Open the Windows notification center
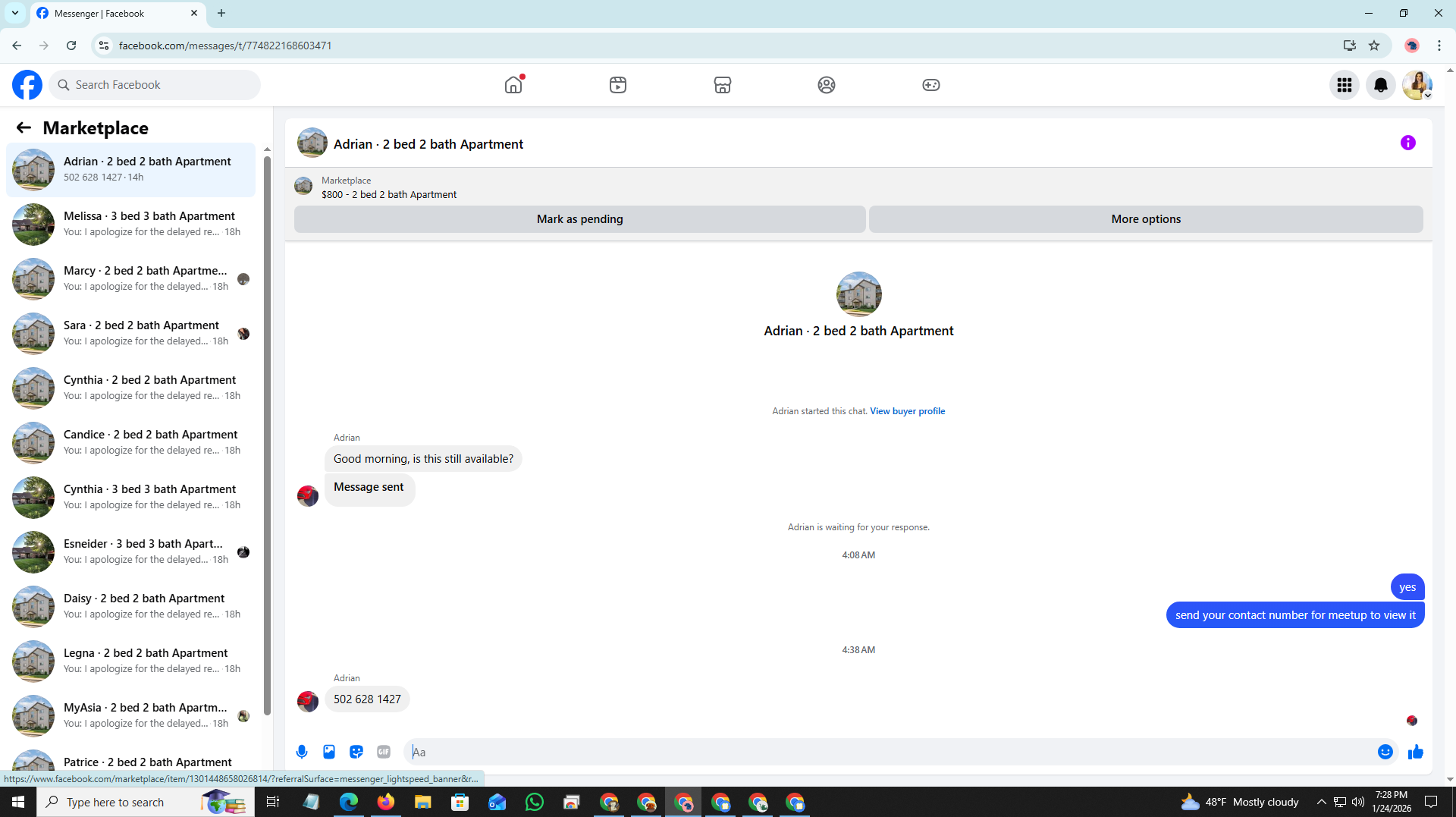The height and width of the screenshot is (817, 1456). [x=1431, y=802]
